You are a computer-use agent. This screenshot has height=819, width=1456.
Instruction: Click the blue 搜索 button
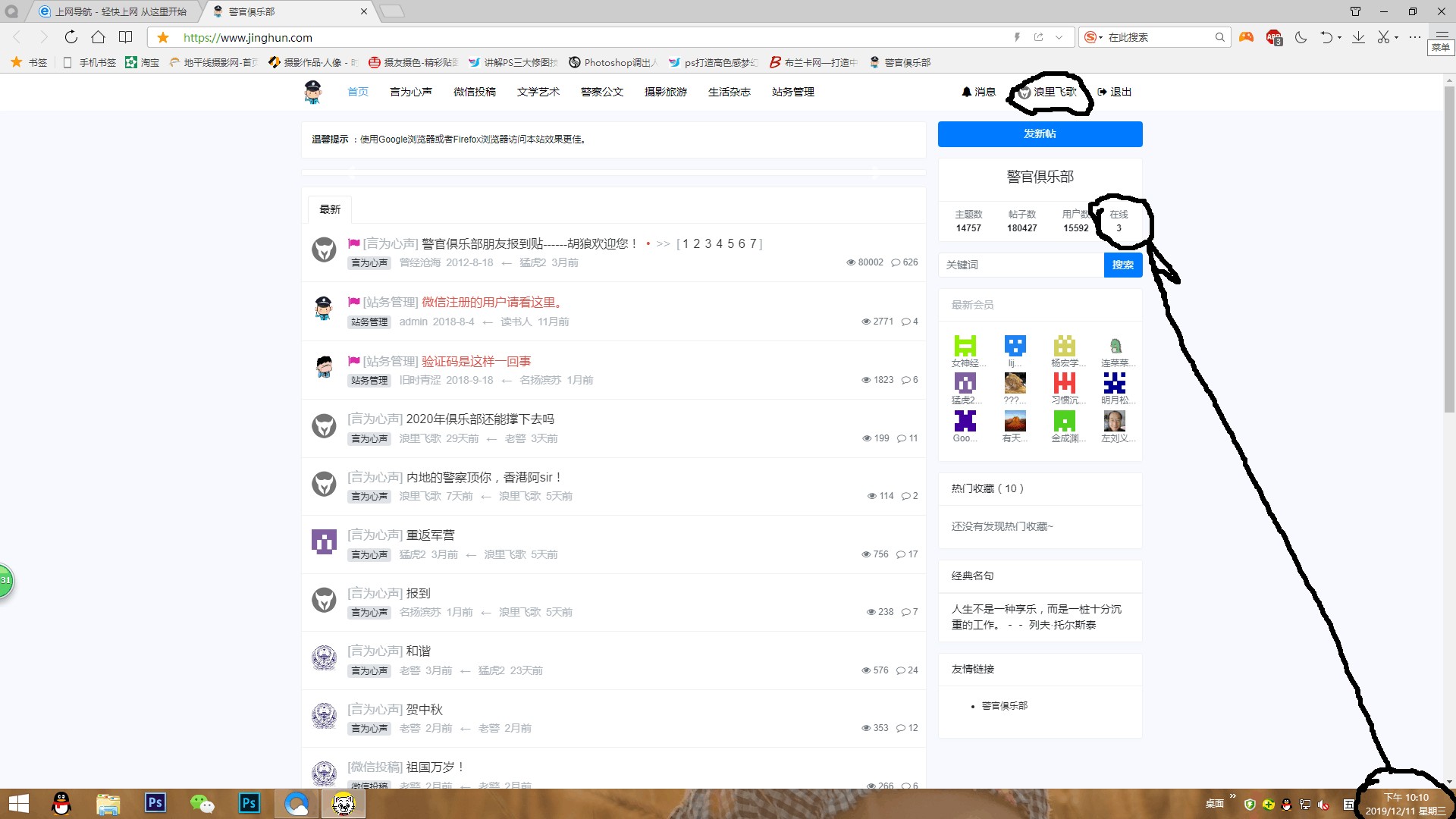click(1122, 265)
